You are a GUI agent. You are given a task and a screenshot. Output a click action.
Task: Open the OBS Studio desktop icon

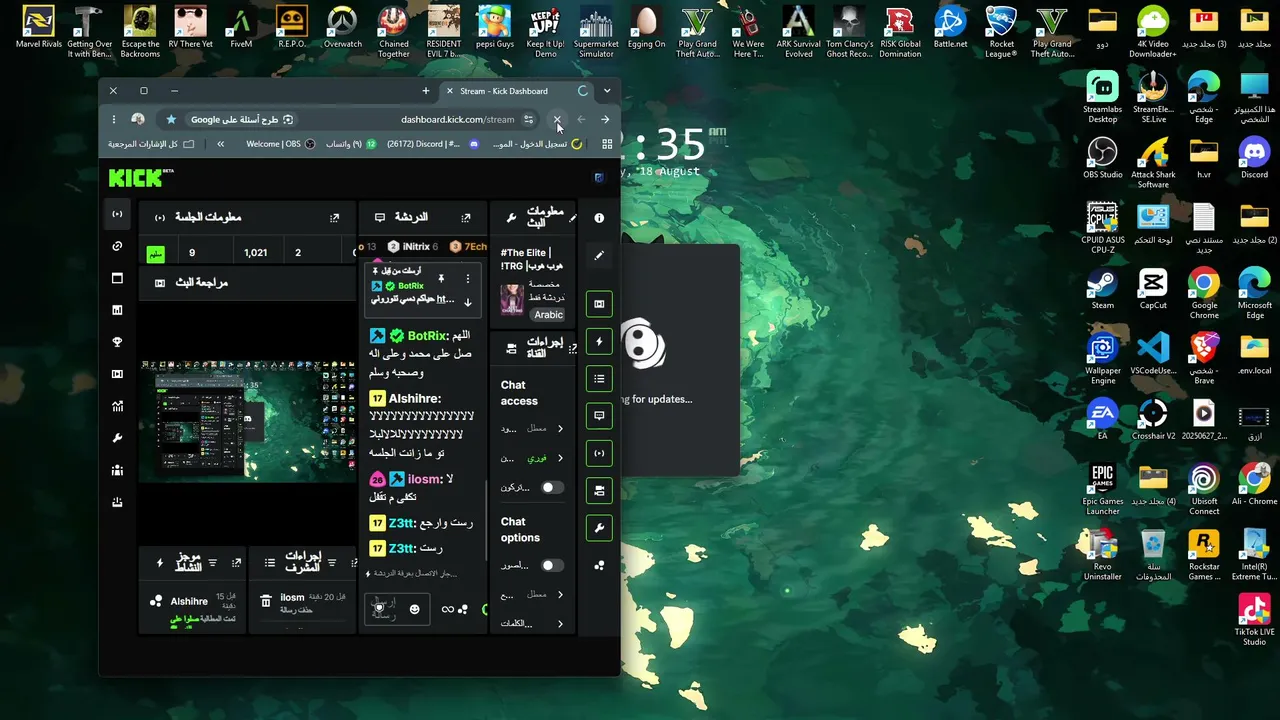point(1102,158)
